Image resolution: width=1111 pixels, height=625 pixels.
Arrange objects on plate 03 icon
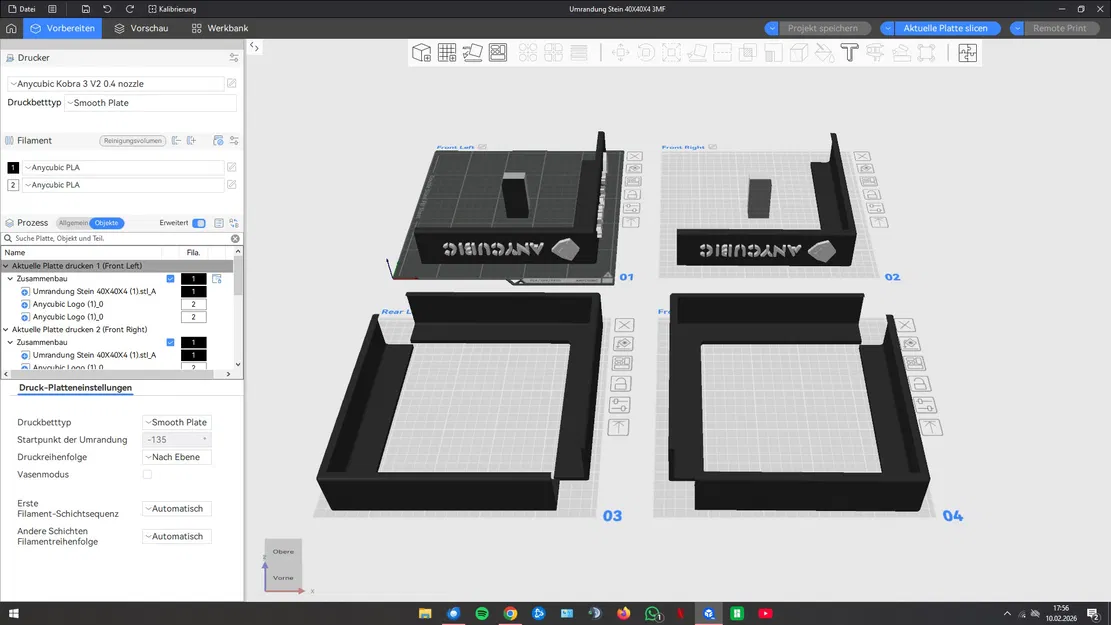point(621,364)
